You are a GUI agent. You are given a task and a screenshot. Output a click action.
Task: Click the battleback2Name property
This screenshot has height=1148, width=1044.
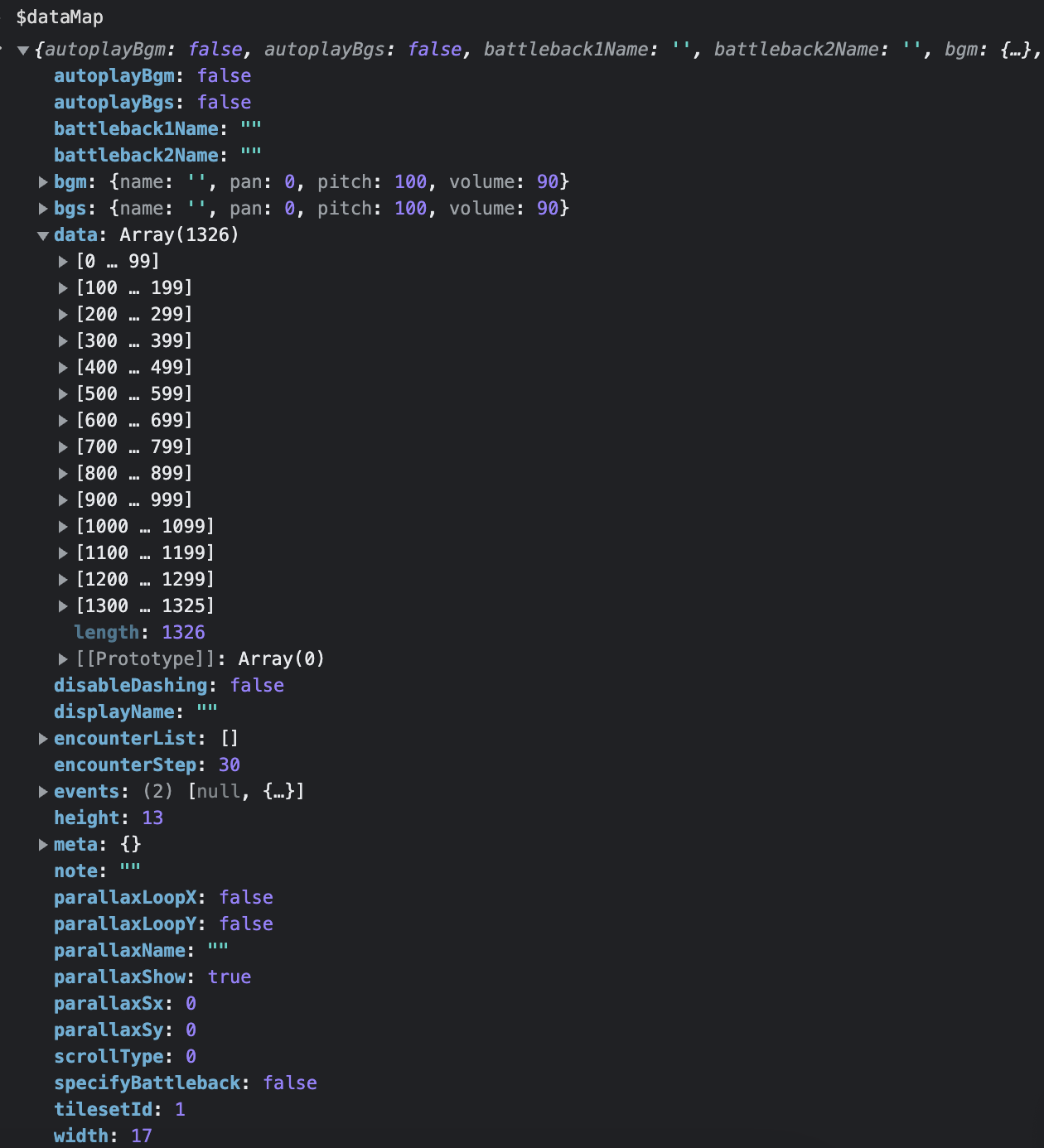coord(137,156)
